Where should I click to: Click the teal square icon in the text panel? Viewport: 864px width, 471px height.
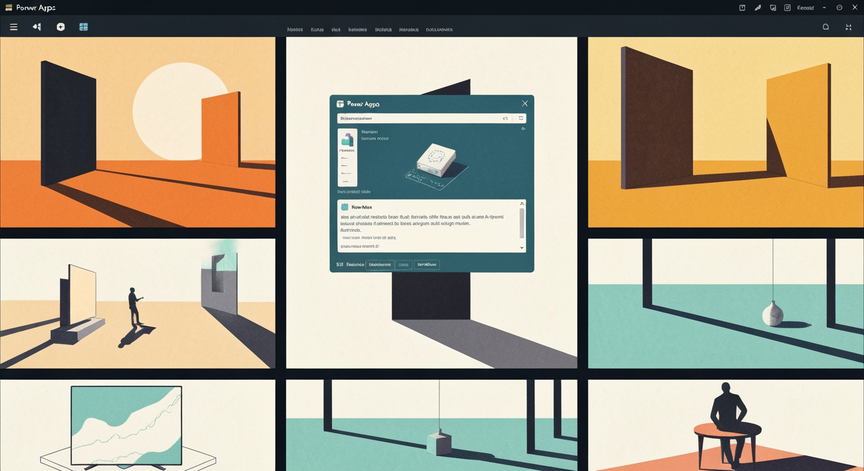[x=344, y=207]
